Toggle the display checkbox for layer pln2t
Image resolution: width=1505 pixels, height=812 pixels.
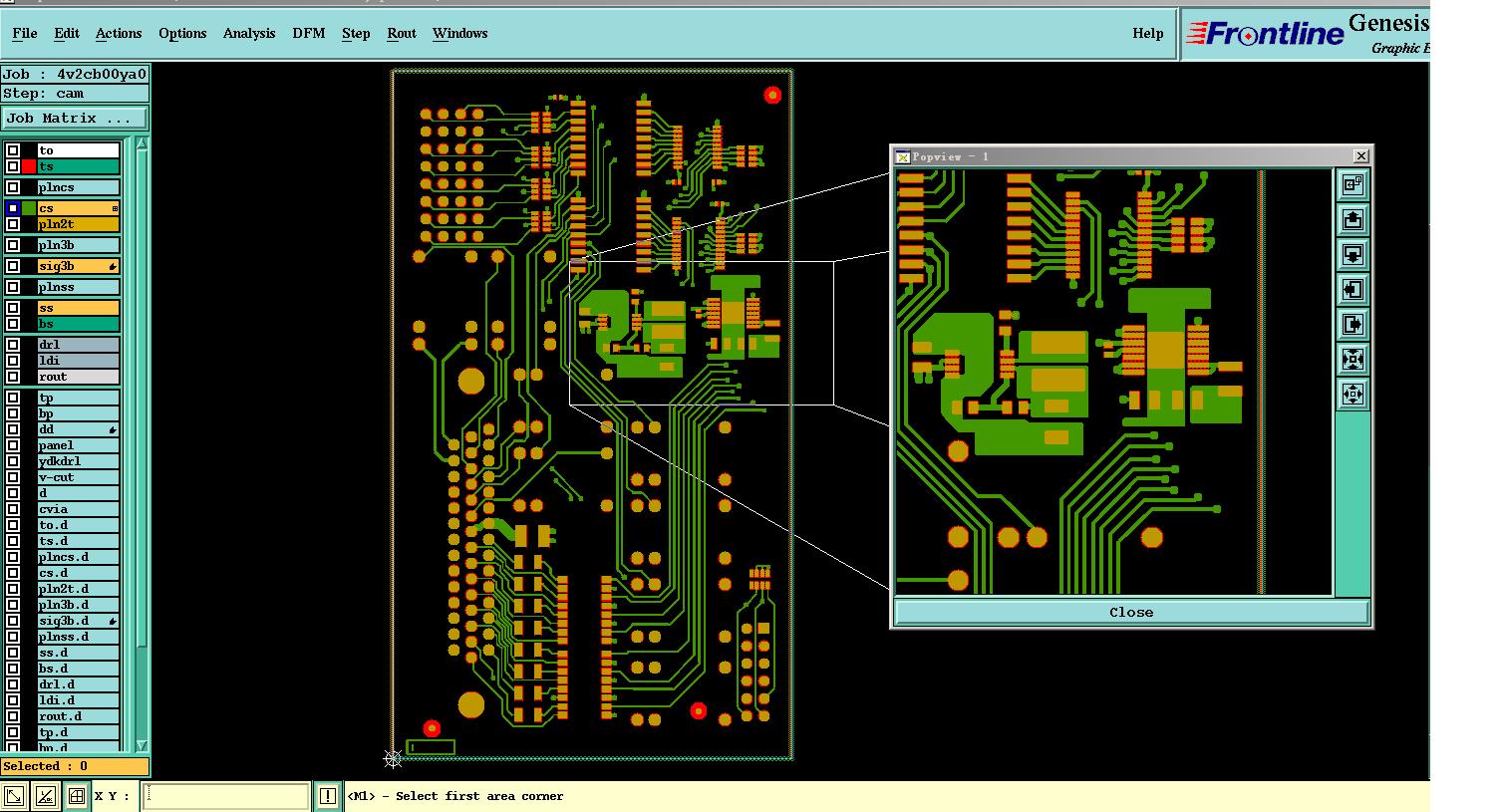13,224
